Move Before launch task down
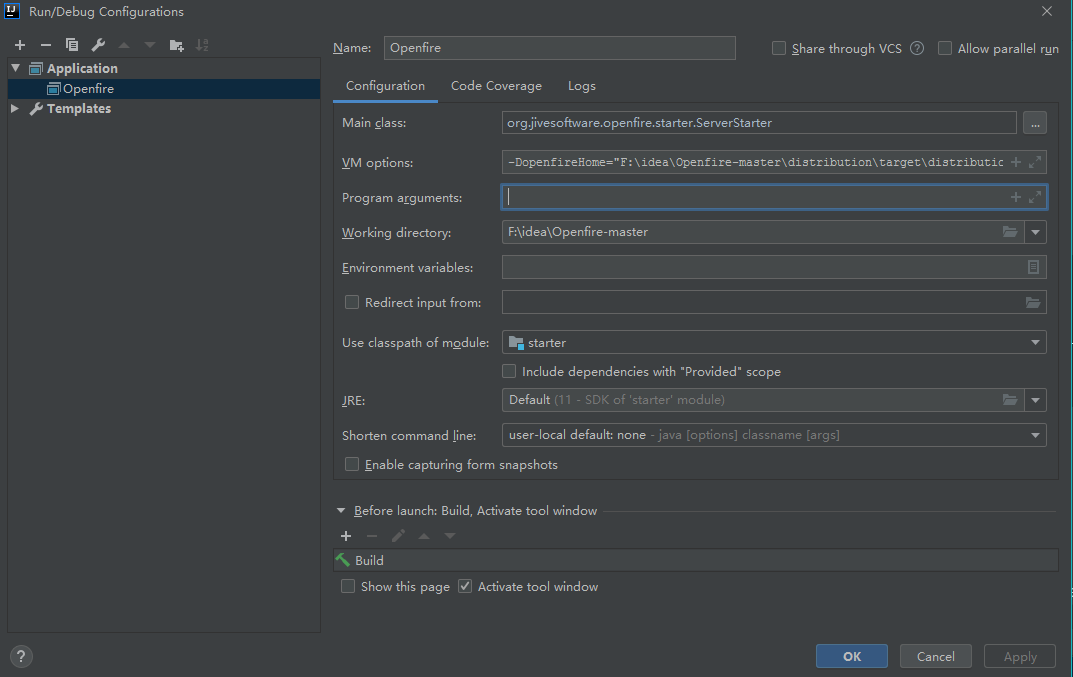This screenshot has width=1073, height=677. tap(450, 536)
